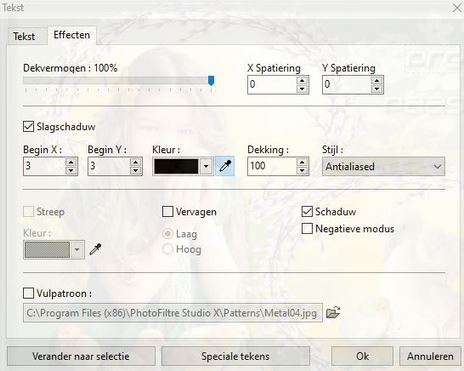Switch to the Tekst tab
This screenshot has width=464, height=371.
tap(24, 36)
